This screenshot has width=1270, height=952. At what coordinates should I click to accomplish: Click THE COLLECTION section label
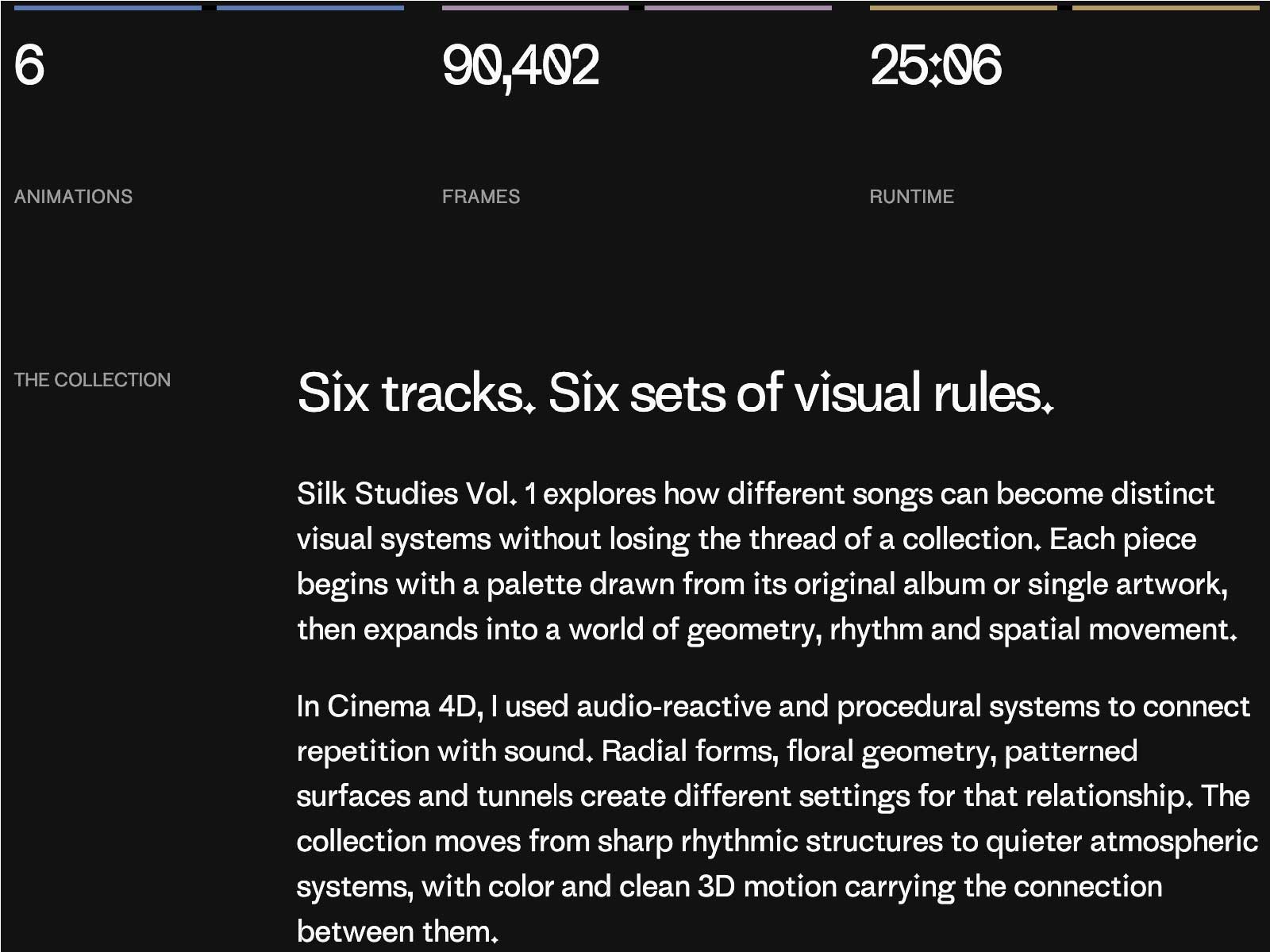click(92, 380)
